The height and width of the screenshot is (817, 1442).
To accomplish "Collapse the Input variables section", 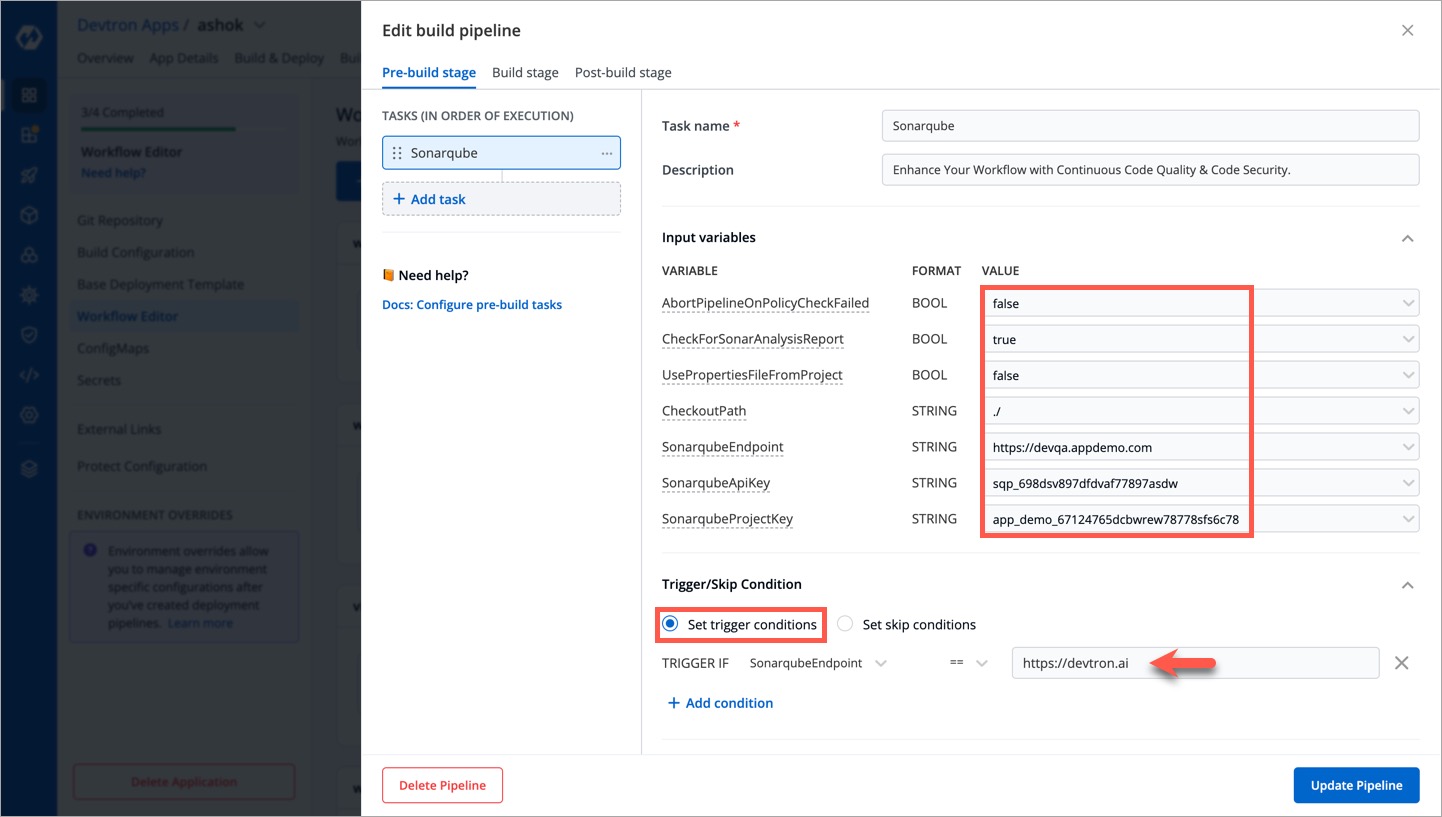I will pyautogui.click(x=1407, y=238).
